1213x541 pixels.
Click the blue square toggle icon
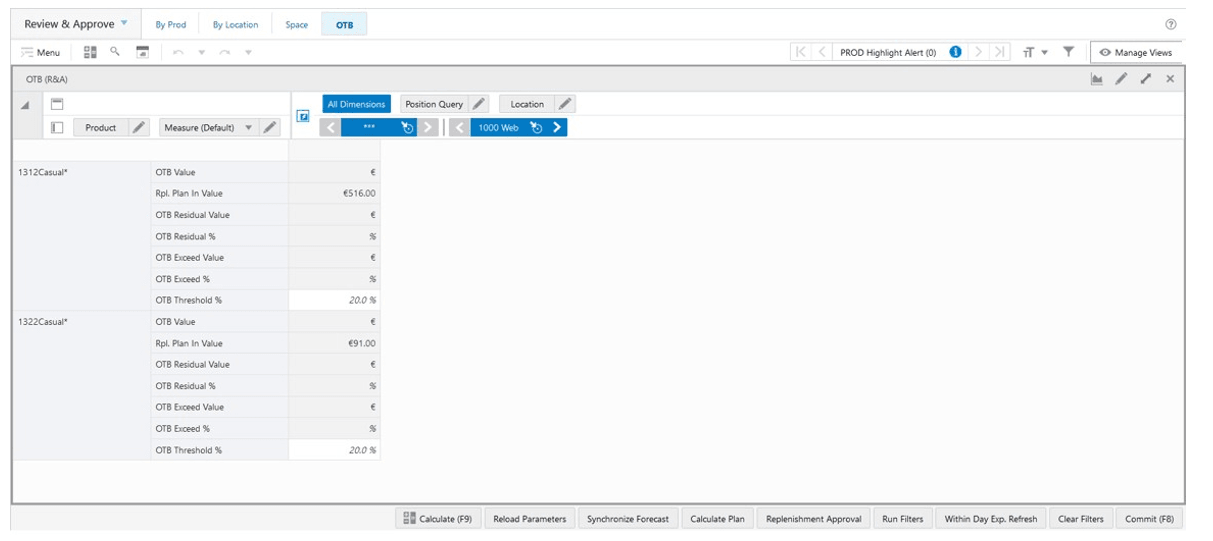[x=303, y=117]
